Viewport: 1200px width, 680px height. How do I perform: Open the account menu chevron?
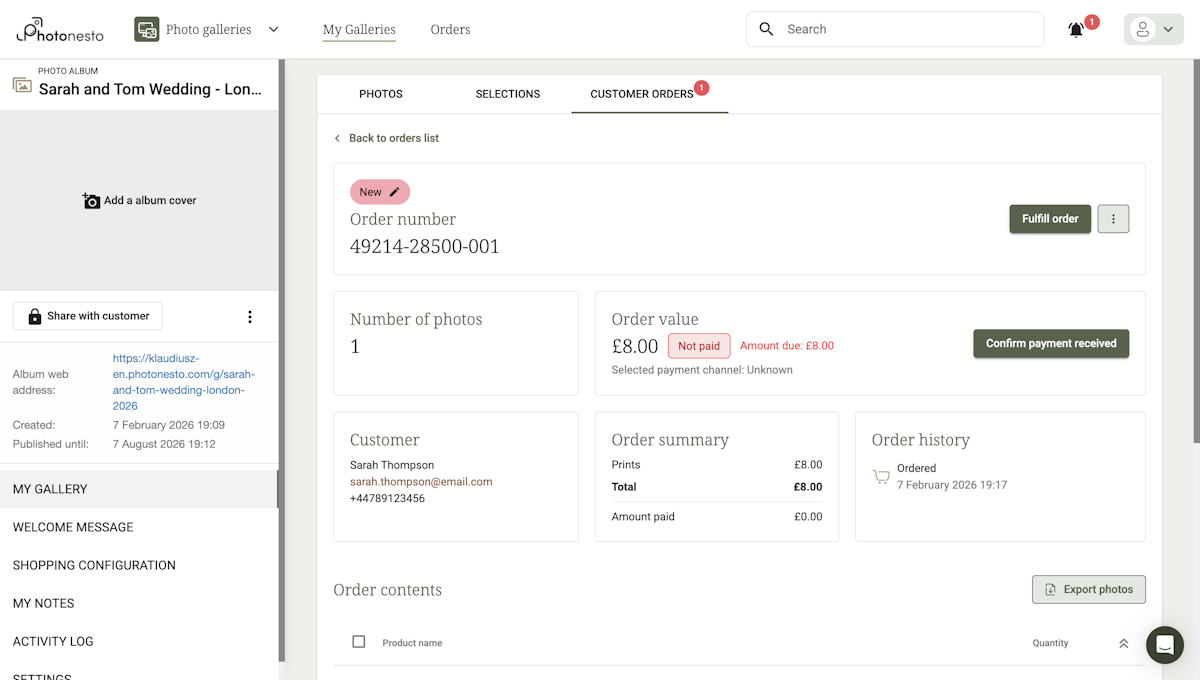[x=1166, y=29]
